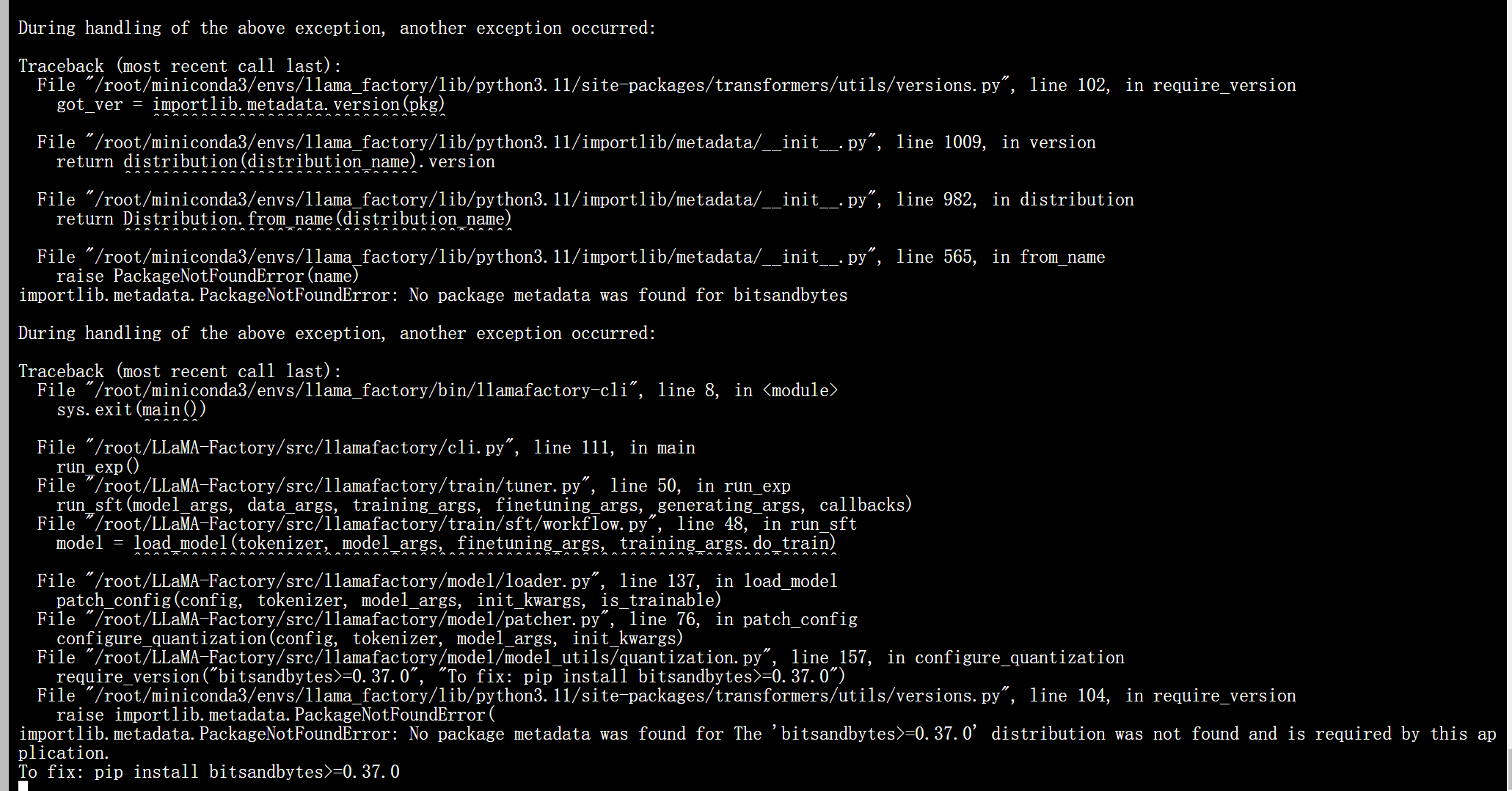The width and height of the screenshot is (1512, 791).
Task: Click the 'model = load_model(...)' code line
Action: point(446,543)
